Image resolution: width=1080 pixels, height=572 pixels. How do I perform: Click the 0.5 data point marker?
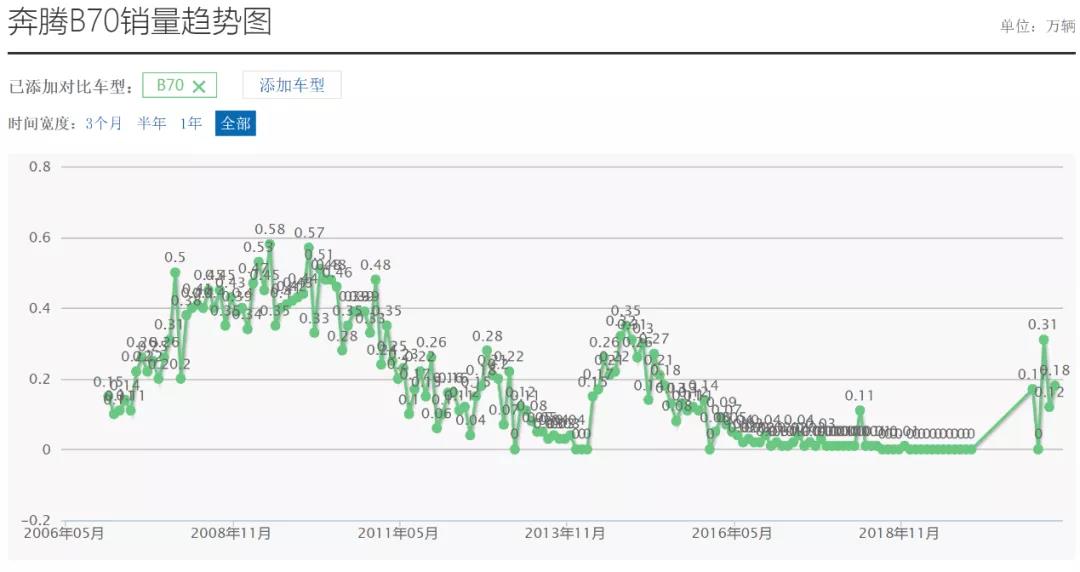click(x=175, y=272)
